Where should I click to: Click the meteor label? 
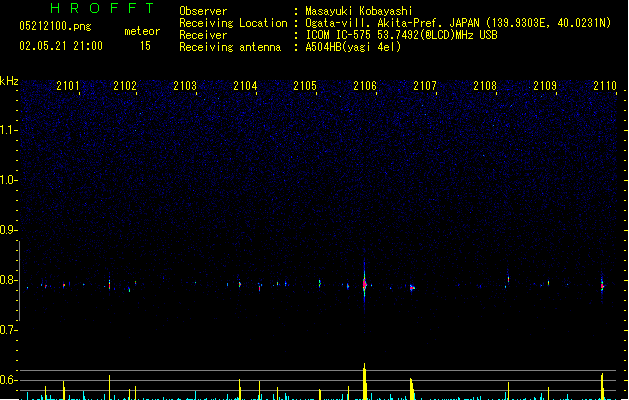click(x=142, y=31)
